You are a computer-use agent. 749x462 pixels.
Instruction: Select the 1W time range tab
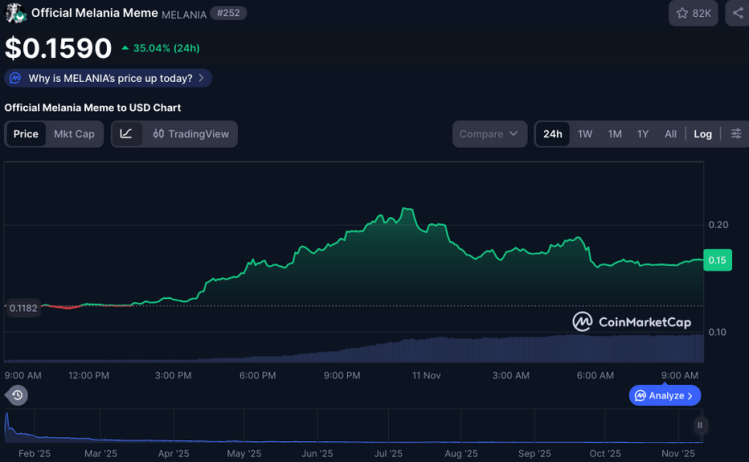pos(585,134)
